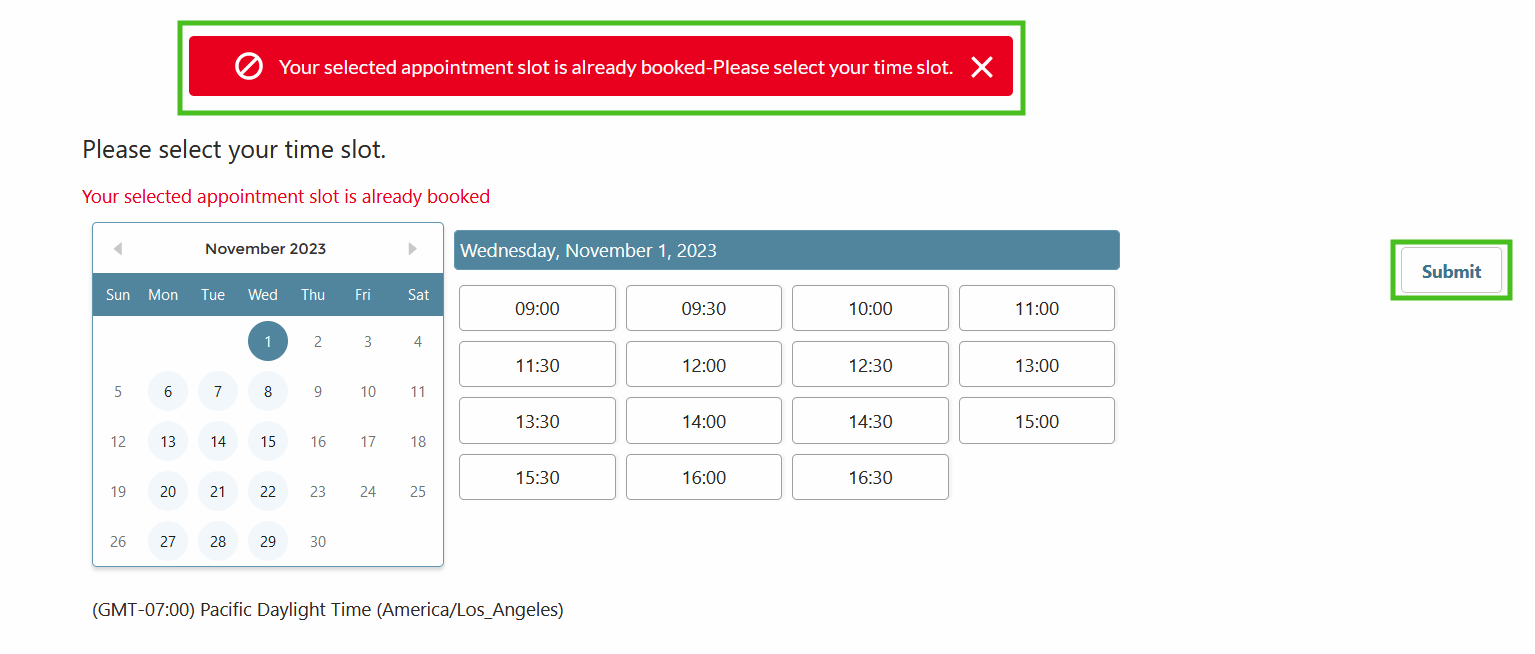The height and width of the screenshot is (654, 1535).
Task: Pick the 11:00 appointment slot
Action: tap(1036, 309)
